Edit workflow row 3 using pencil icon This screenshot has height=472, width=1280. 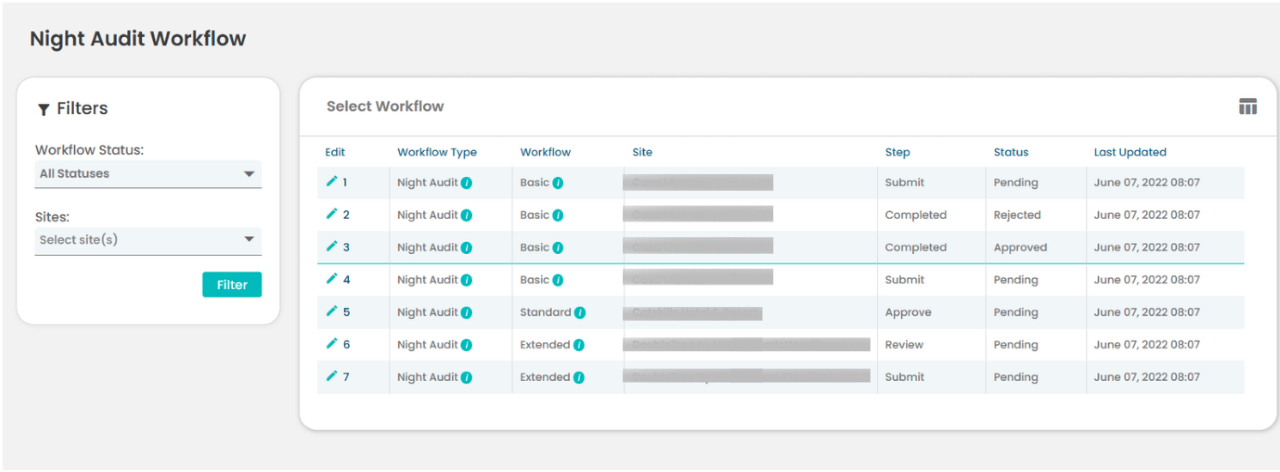tap(332, 247)
